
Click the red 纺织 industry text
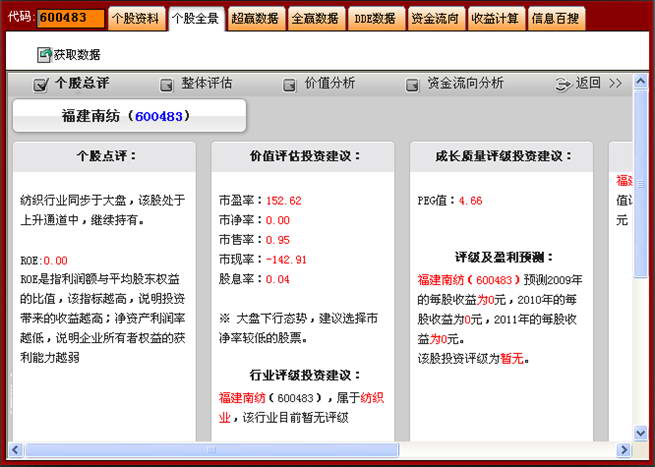(x=372, y=398)
